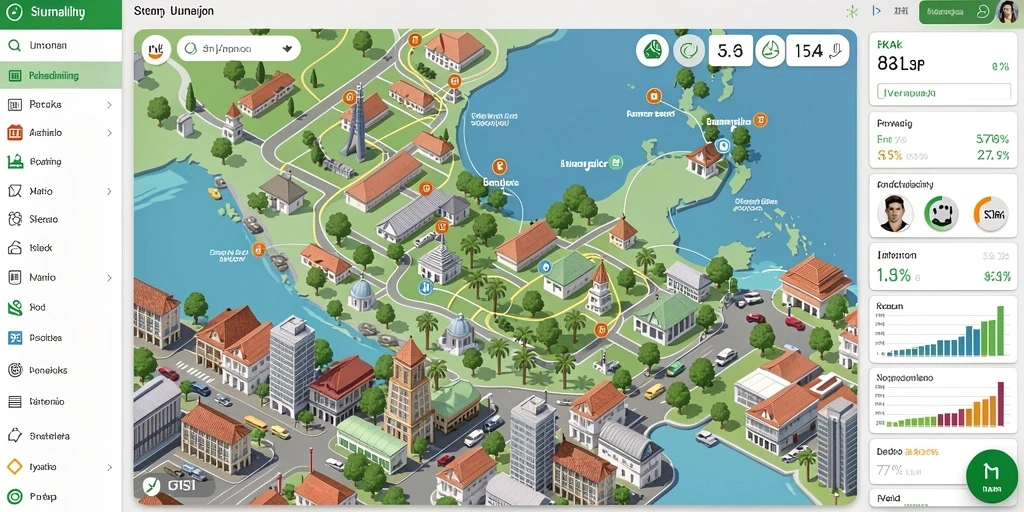The image size is (1024, 512).
Task: Select the highlighted green sidebar menu item
Action: point(61,75)
